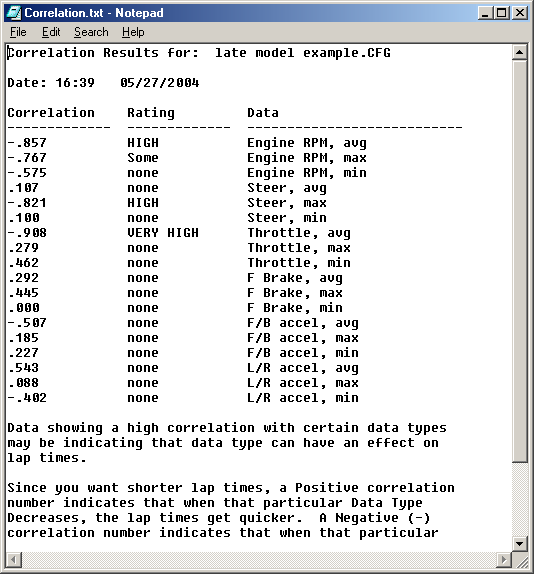
Task: Close the Correlation.txt Notepad window
Action: 520,13
